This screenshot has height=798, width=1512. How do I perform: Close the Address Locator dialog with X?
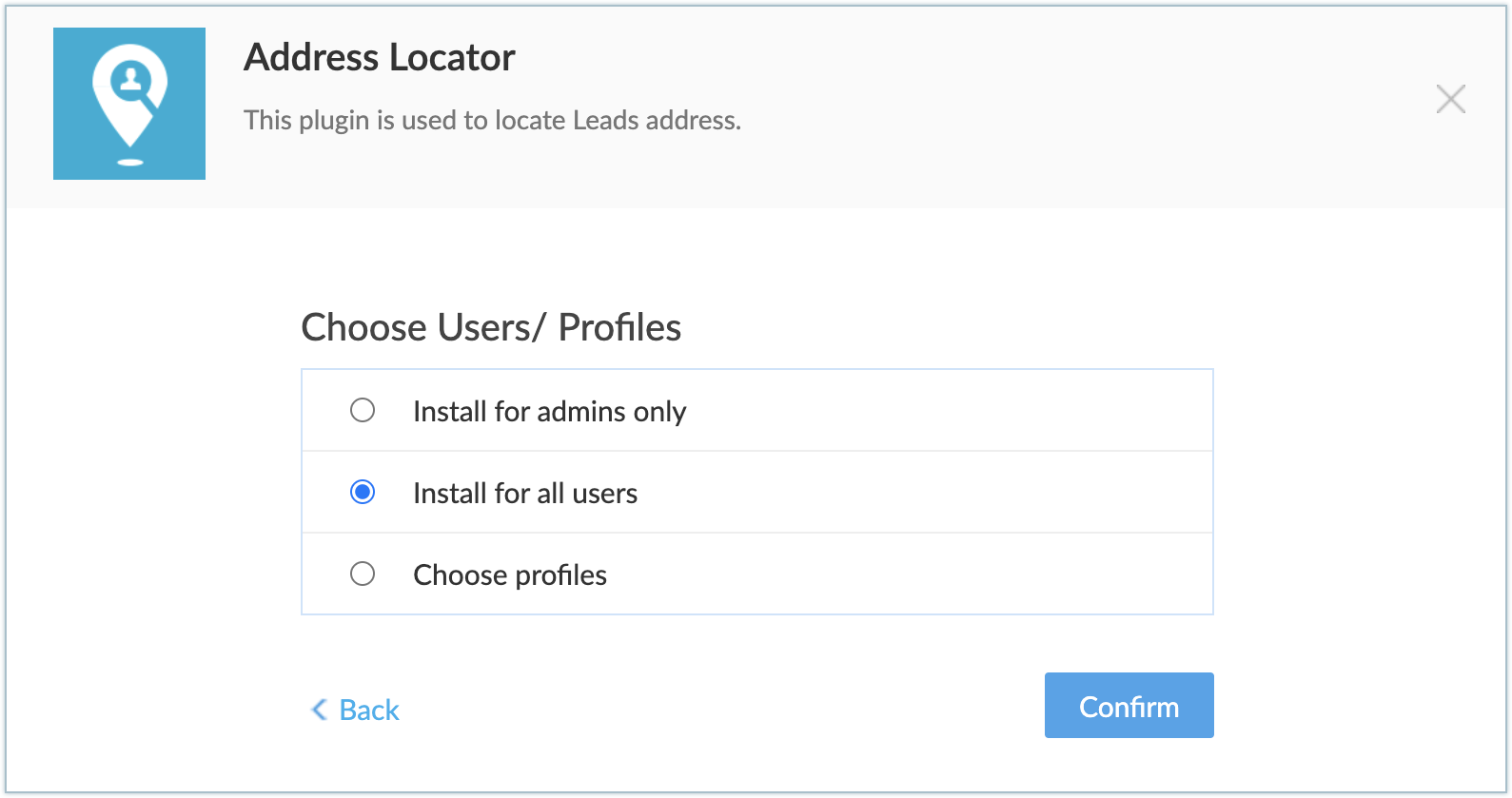tap(1450, 99)
